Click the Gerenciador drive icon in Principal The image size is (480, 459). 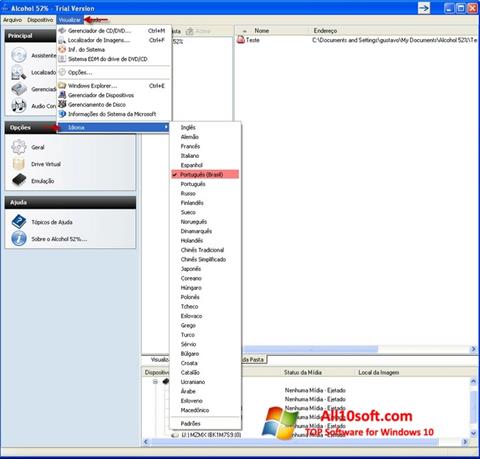pos(19,89)
